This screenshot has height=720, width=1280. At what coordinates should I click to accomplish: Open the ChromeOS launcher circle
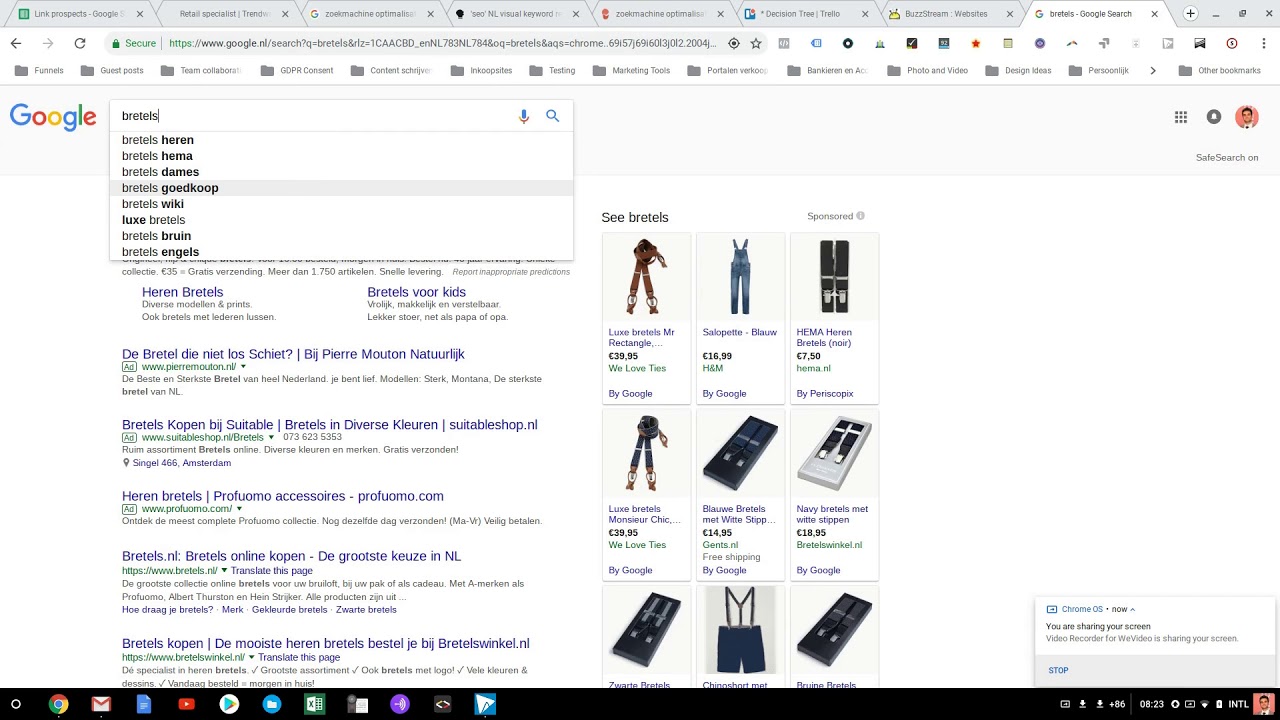pos(15,704)
